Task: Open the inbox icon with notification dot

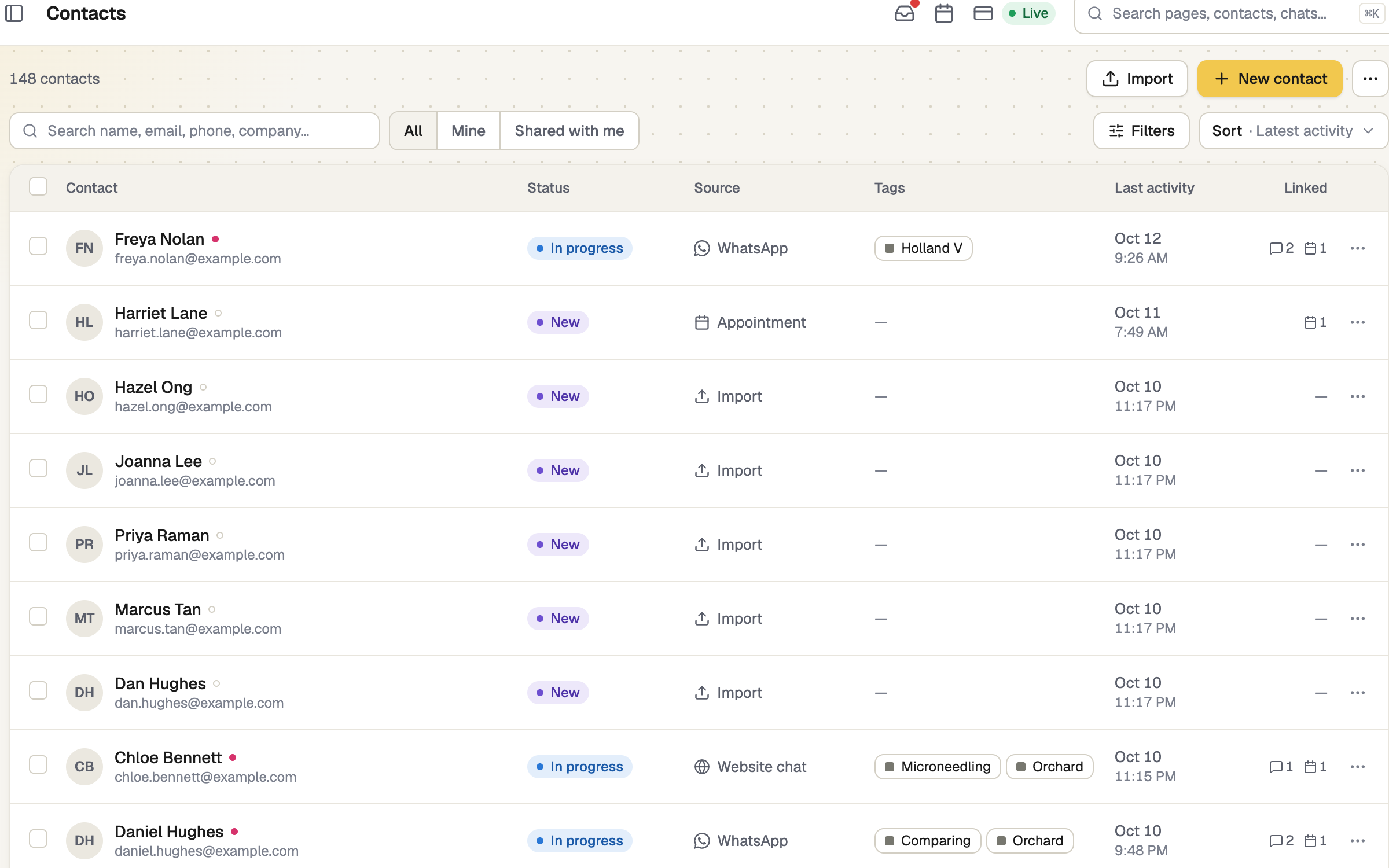Action: click(x=905, y=13)
